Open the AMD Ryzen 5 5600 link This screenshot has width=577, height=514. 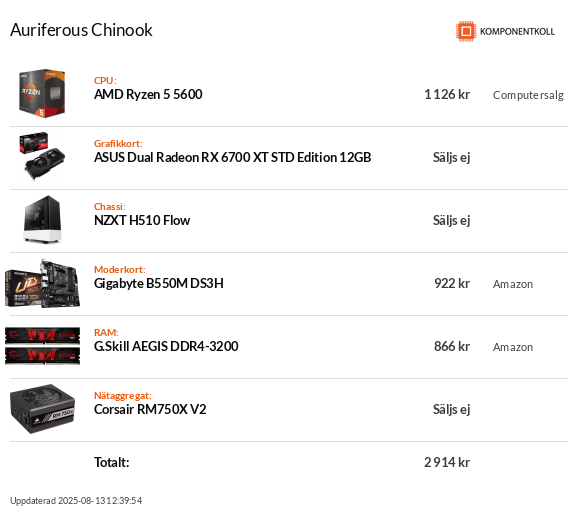click(148, 95)
